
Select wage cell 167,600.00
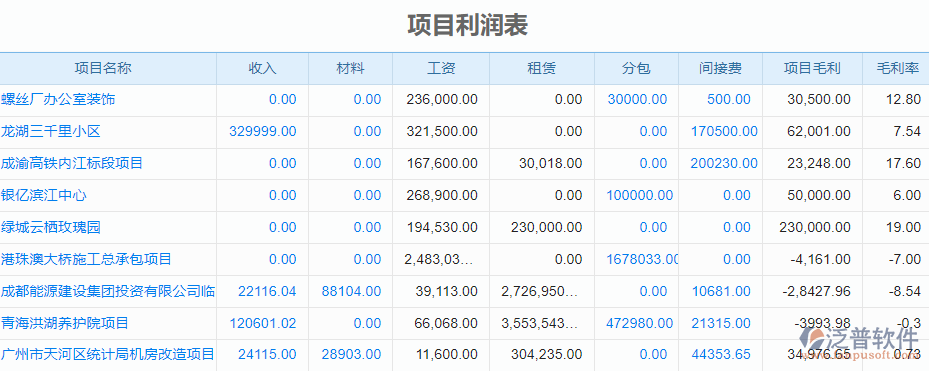442,164
